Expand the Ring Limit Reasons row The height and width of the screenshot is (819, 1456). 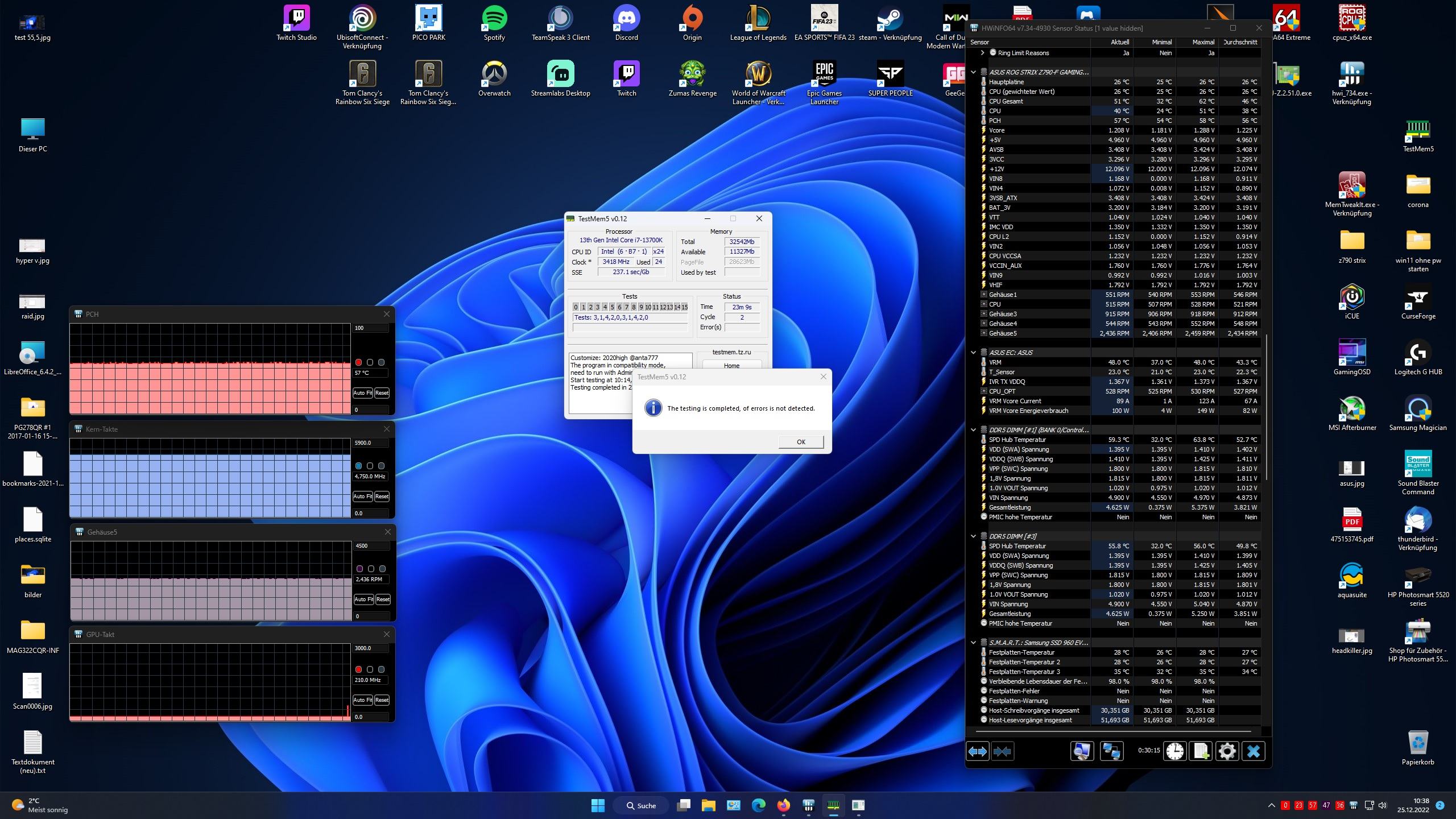point(982,53)
